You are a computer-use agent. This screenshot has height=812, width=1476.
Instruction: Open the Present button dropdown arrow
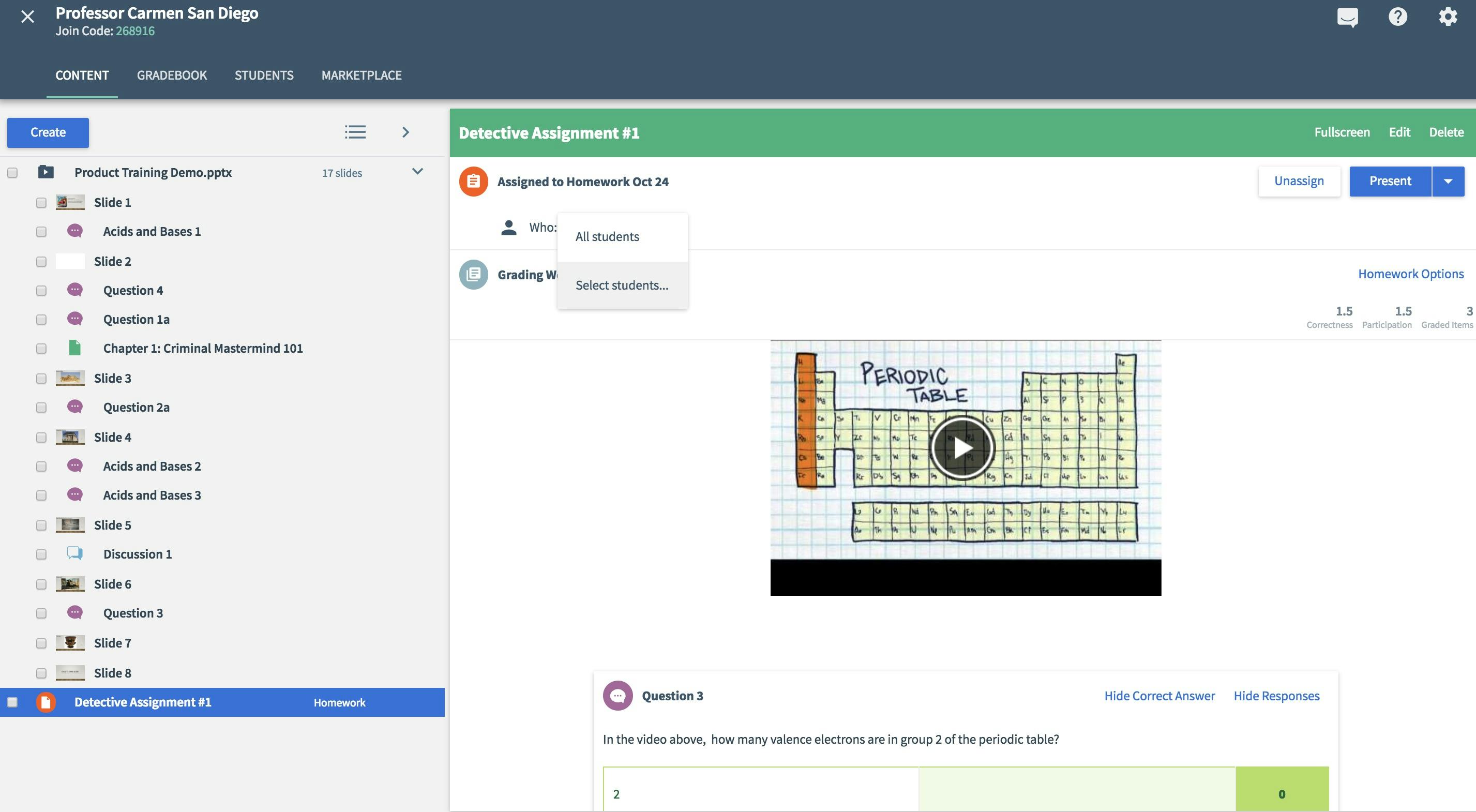[x=1449, y=181]
